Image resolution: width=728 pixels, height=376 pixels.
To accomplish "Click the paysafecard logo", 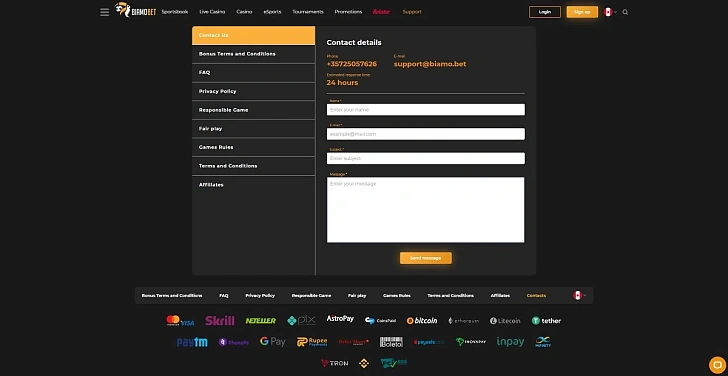I will point(429,342).
